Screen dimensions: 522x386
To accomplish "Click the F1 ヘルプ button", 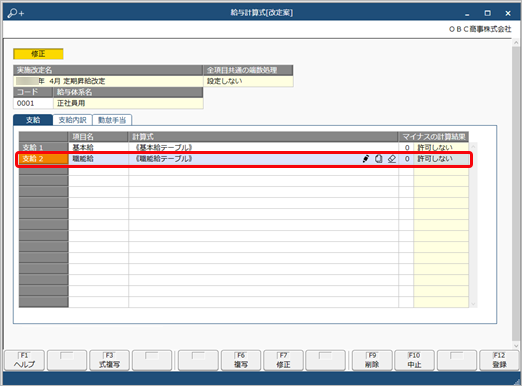I will click(x=24, y=360).
